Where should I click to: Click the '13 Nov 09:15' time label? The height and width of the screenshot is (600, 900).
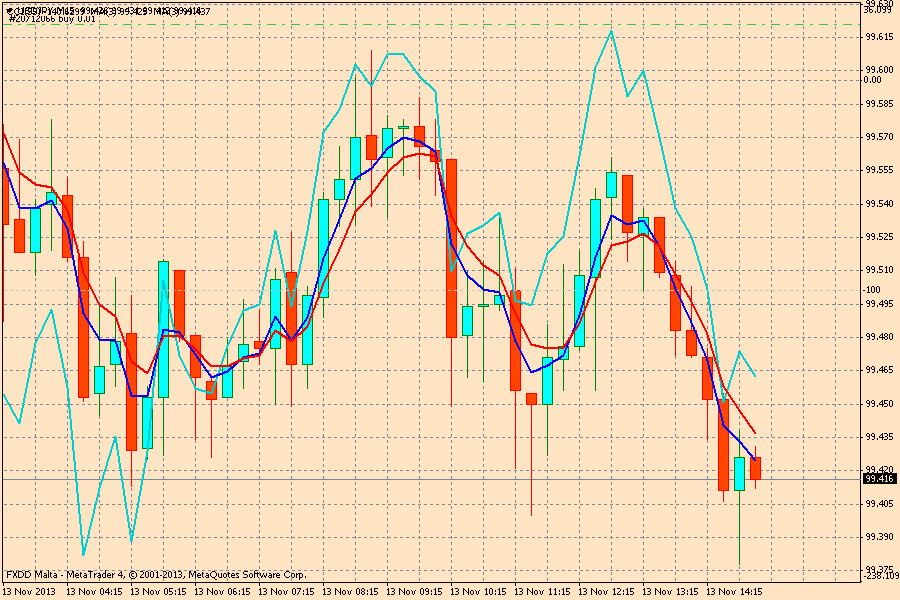[x=416, y=591]
